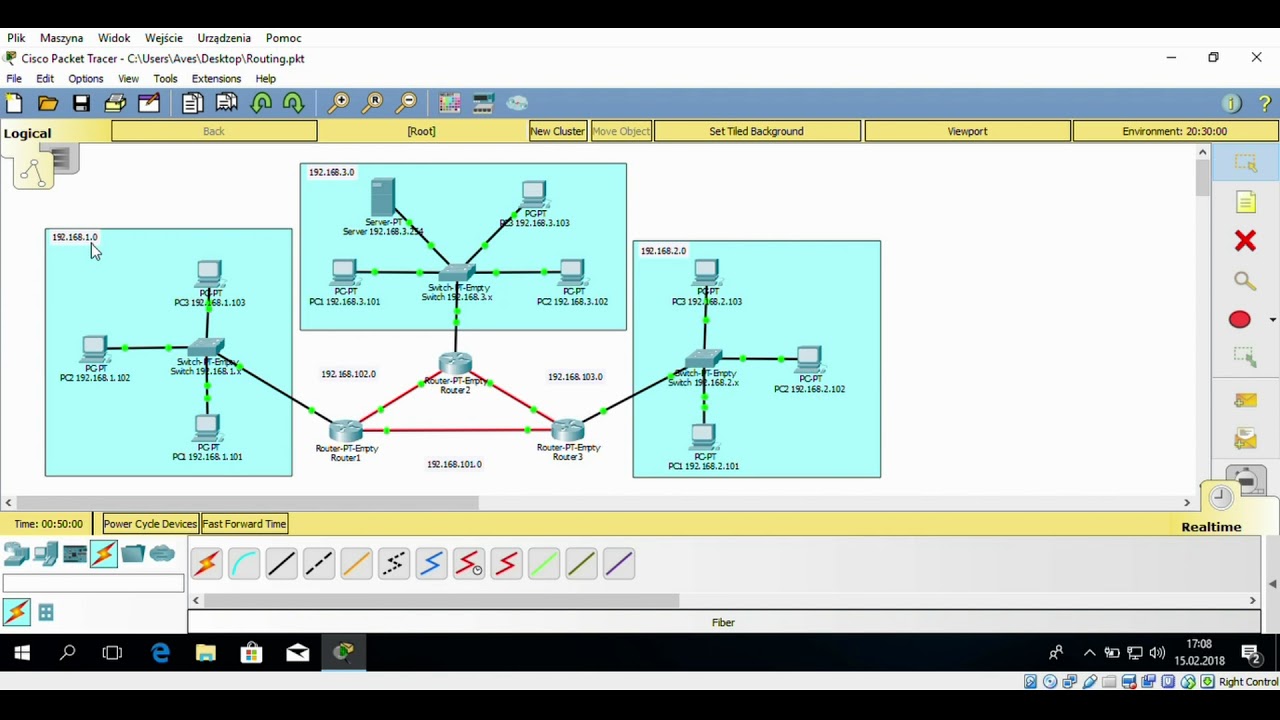Image resolution: width=1280 pixels, height=720 pixels.
Task: Click the info icon at top right
Action: (x=1232, y=103)
